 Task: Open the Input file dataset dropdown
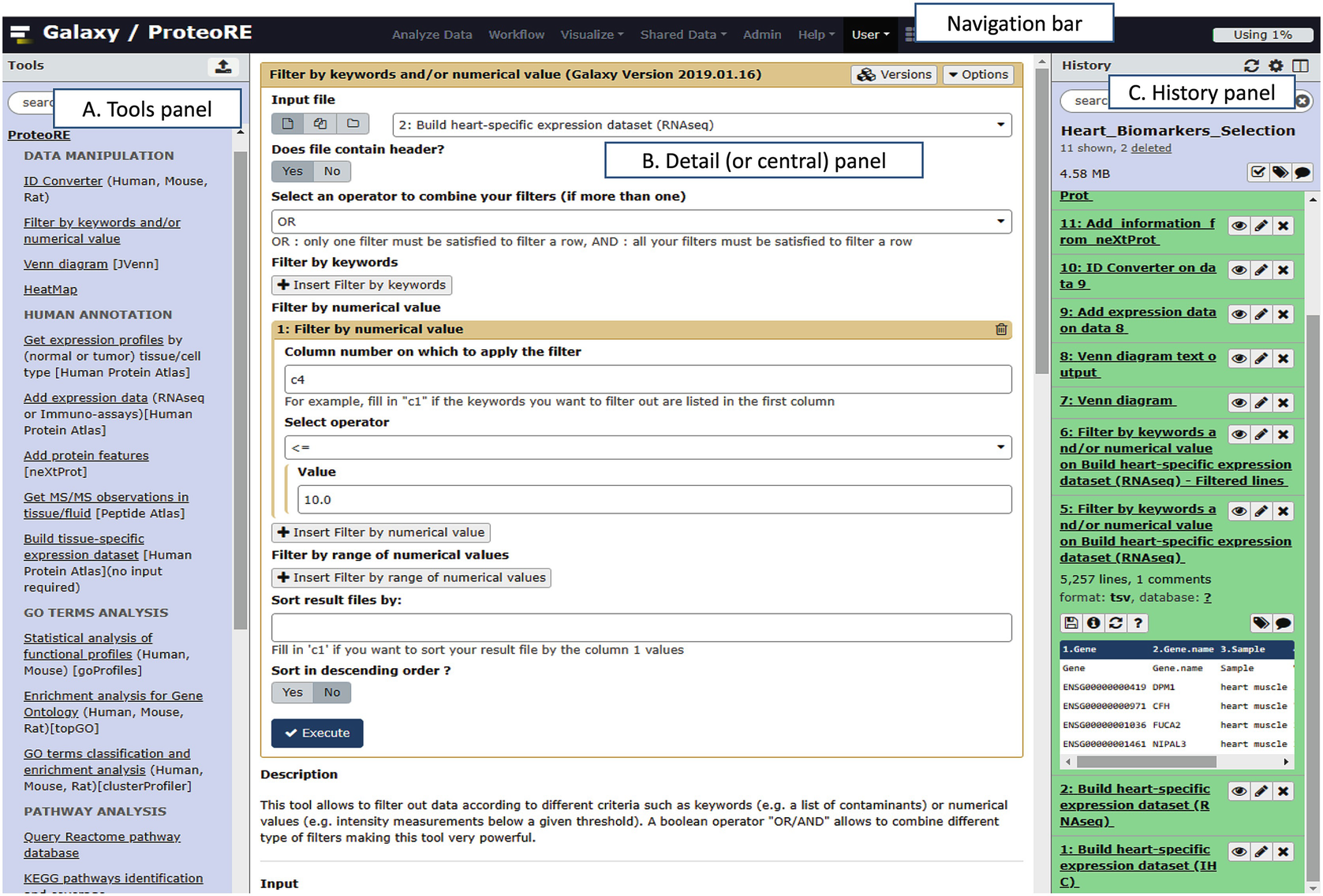(702, 125)
